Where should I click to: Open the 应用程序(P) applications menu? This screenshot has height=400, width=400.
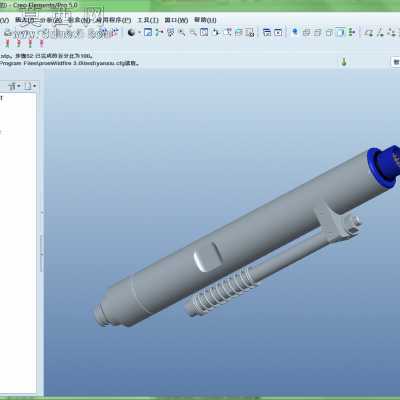pos(113,20)
